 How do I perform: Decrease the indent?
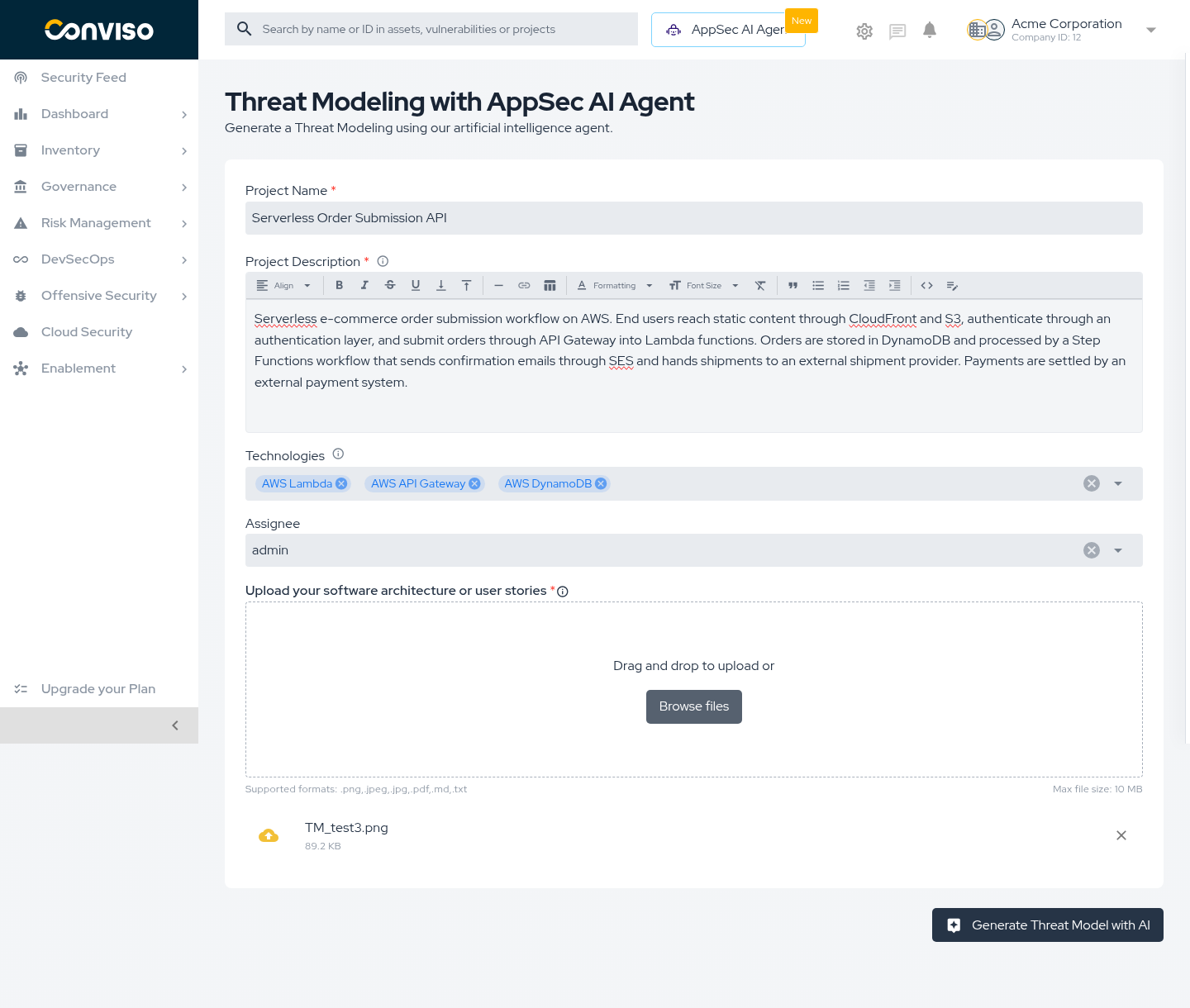tap(869, 286)
